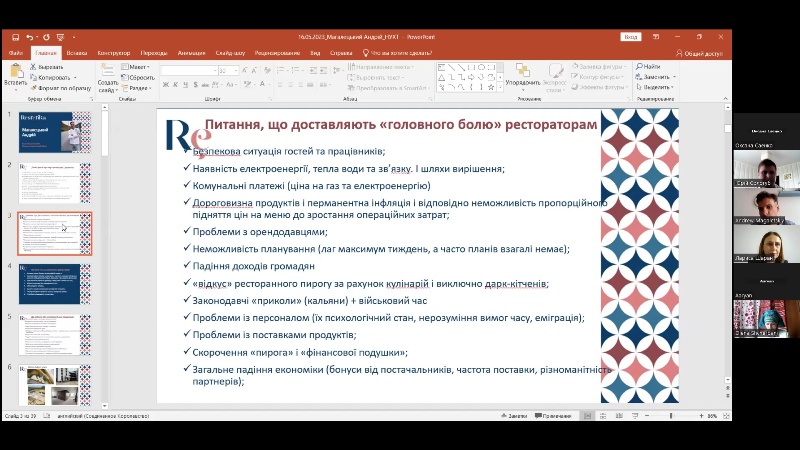Select slide 6 thumbnail with photos

55,385
